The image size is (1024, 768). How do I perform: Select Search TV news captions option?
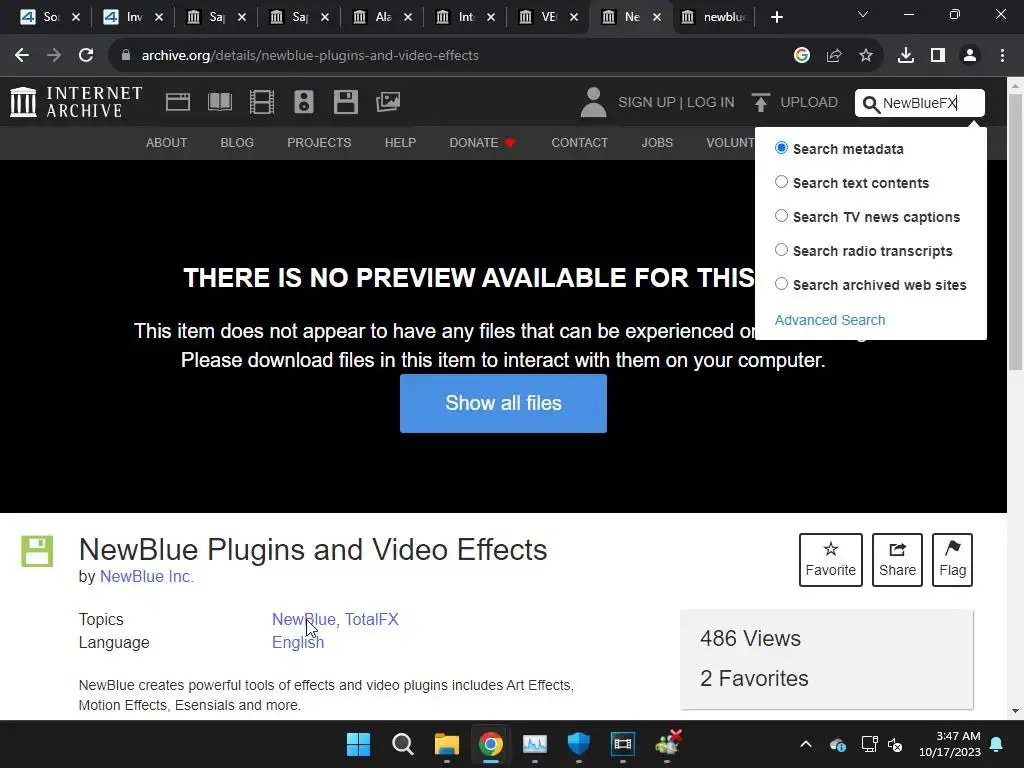tap(781, 216)
